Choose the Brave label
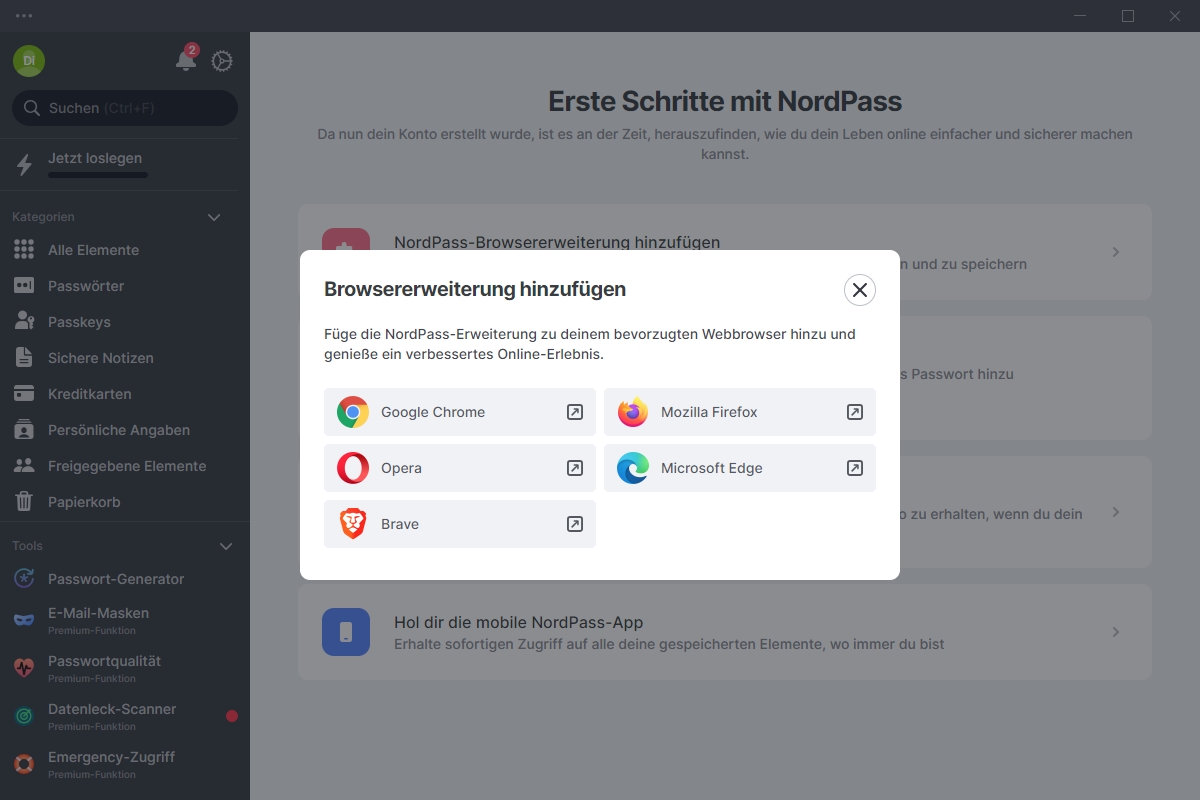Screen dimensions: 1200x800 400,524
